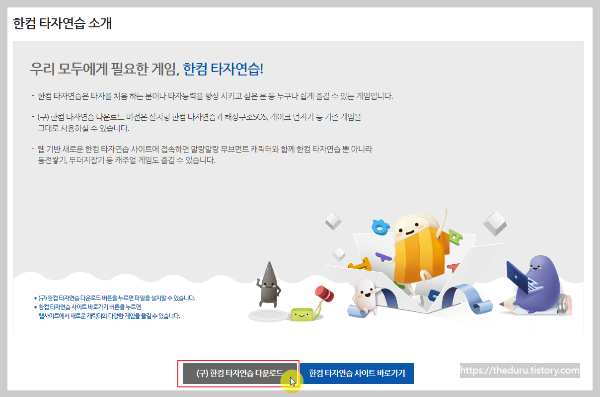Screen dimensions: 600x397
Task: Click paragraph beginning '웹 기반 새로운 한컴 타자연습 사이트에'
Action: pyautogui.click(x=205, y=154)
